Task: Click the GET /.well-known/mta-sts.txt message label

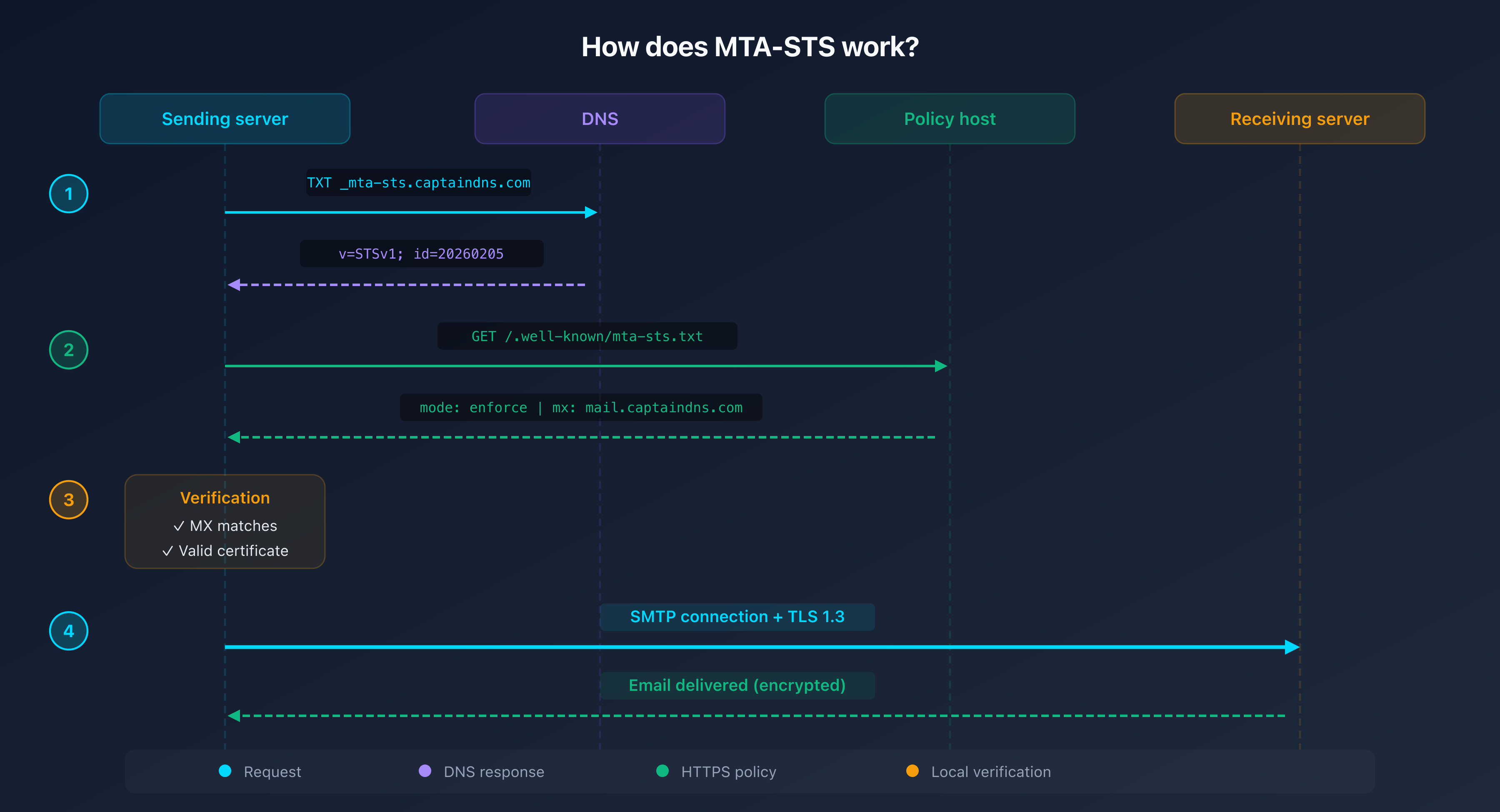Action: tap(587, 336)
